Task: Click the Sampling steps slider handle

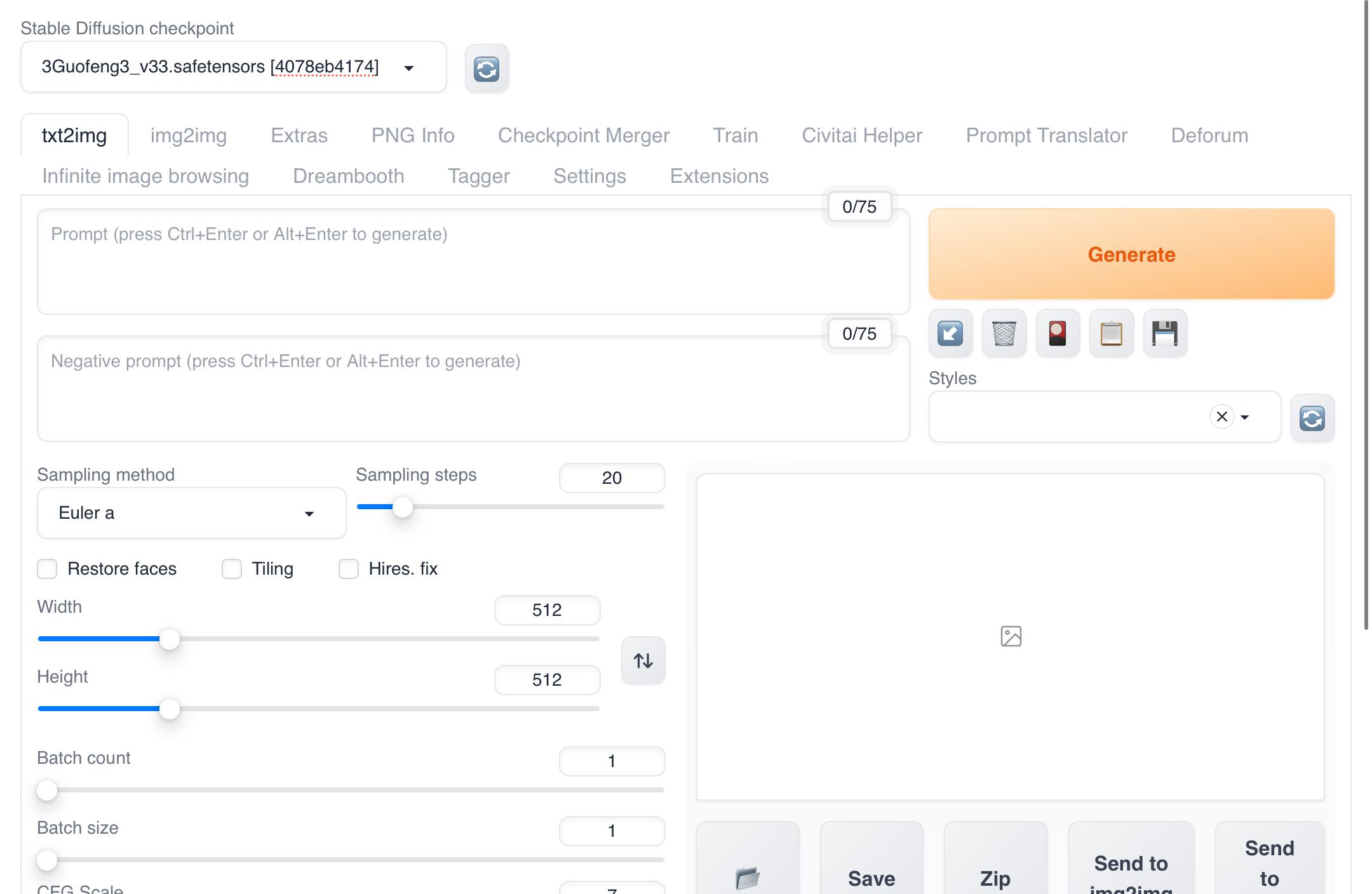Action: point(403,507)
